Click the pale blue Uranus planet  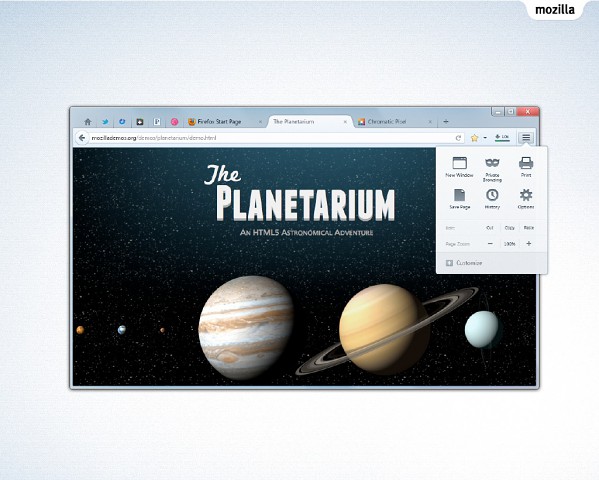point(481,329)
